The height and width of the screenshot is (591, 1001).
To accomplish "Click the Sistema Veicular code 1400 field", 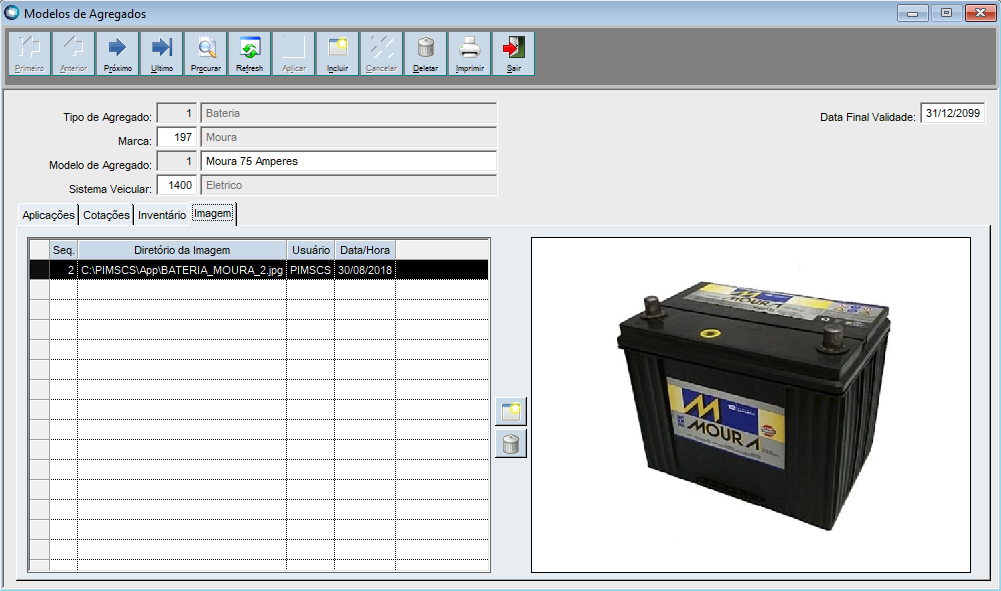I will pyautogui.click(x=176, y=185).
